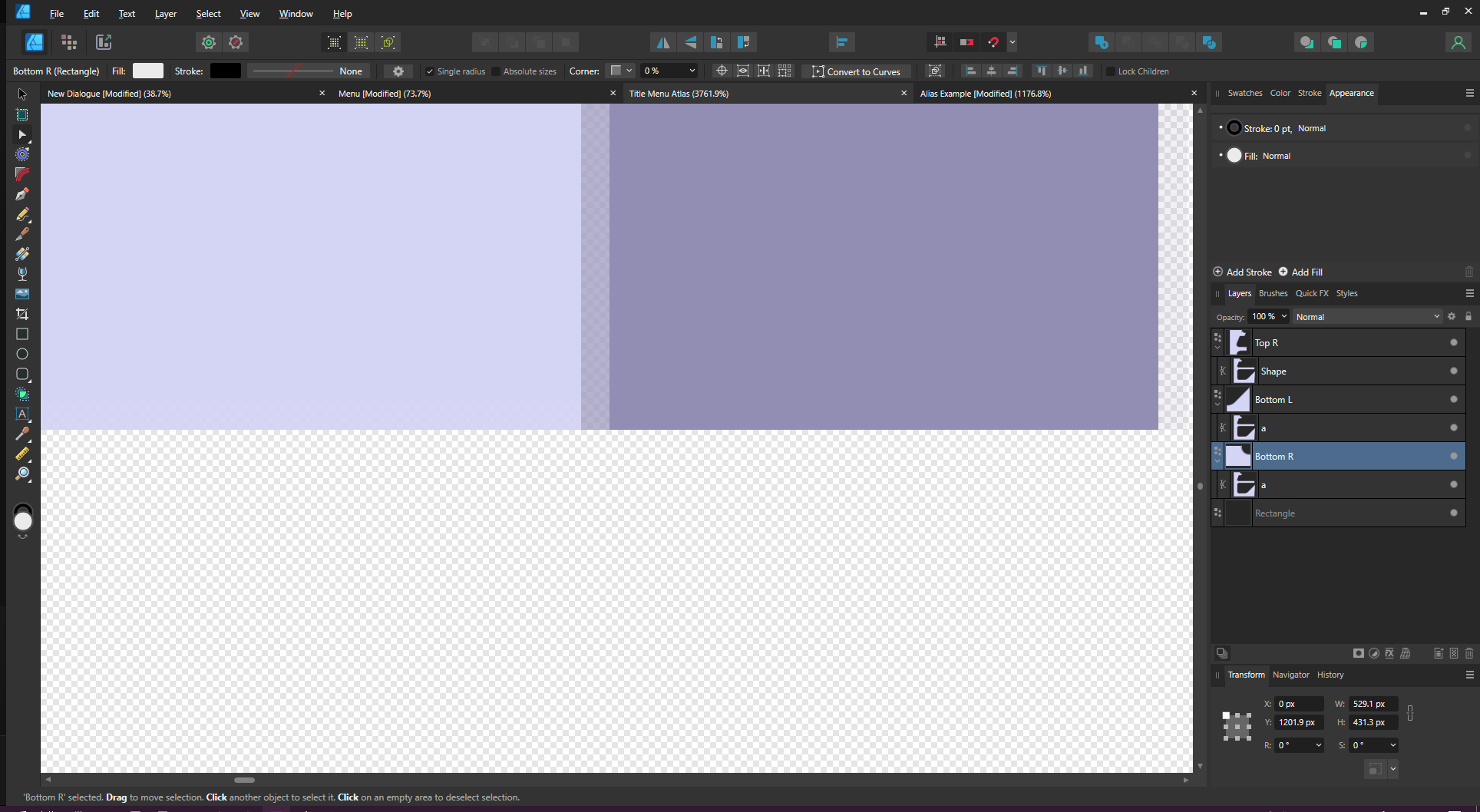Open the corner radius percent dropdown
This screenshot has height=812, width=1480.
pyautogui.click(x=692, y=71)
